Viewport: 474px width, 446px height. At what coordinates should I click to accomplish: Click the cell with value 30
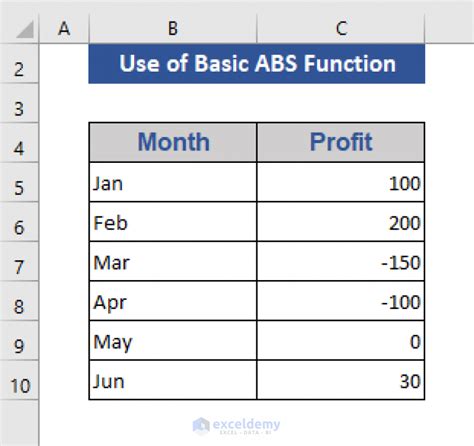coord(341,380)
